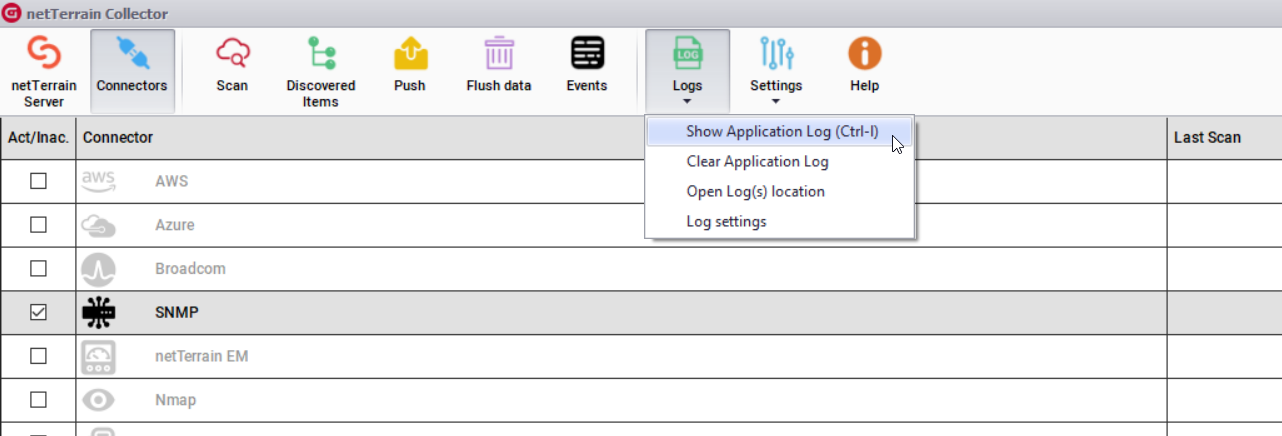Viewport: 1282px width, 436px height.
Task: Click the Flush data trash icon
Action: pyautogui.click(x=498, y=52)
